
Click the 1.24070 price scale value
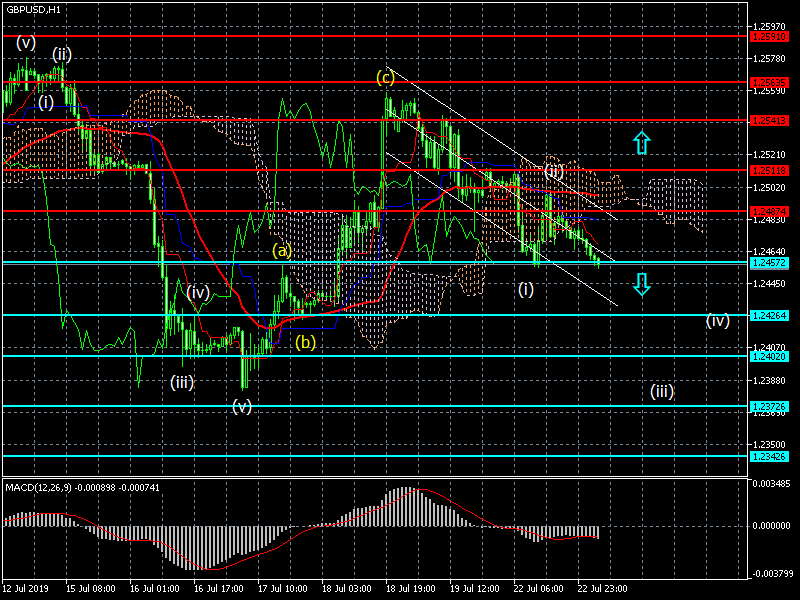(x=769, y=348)
